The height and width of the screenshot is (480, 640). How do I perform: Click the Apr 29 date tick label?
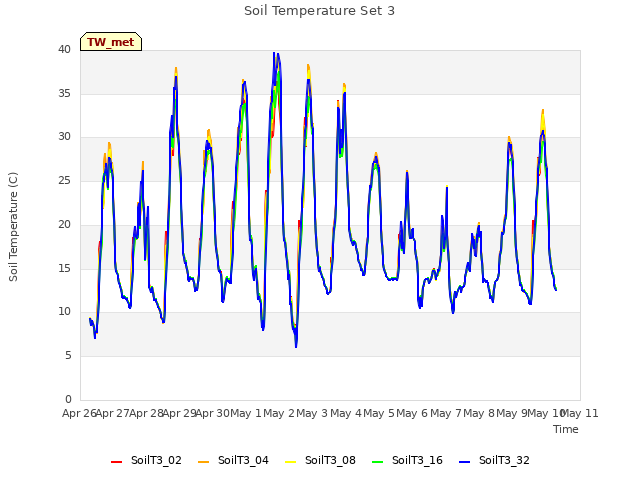[x=179, y=413]
